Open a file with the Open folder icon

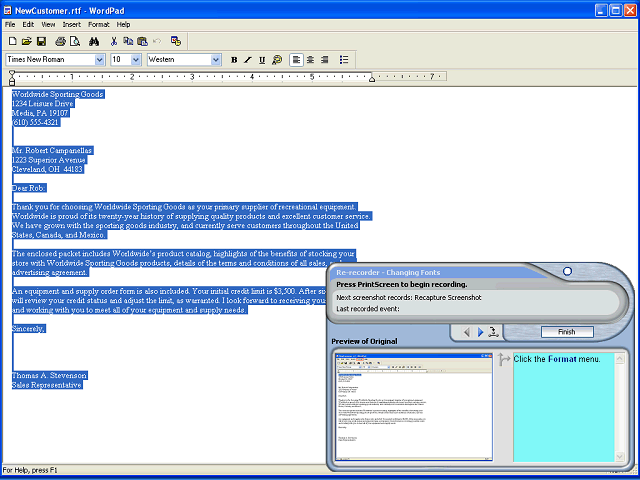[27, 41]
